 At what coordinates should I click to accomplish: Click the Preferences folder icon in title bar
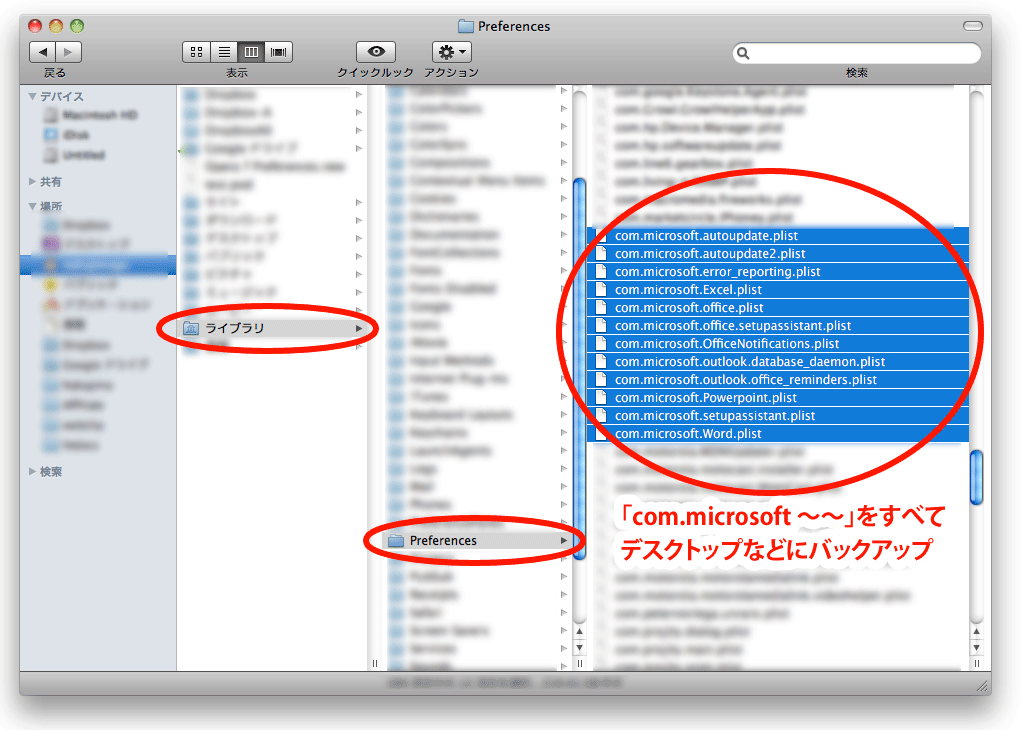pos(466,26)
